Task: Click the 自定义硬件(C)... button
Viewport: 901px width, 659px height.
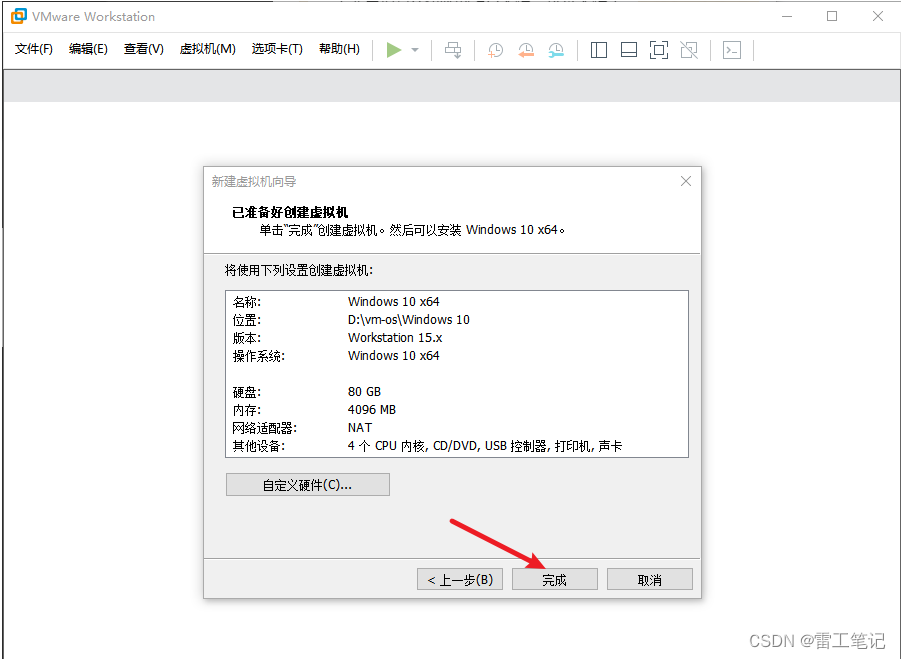Action: [307, 484]
